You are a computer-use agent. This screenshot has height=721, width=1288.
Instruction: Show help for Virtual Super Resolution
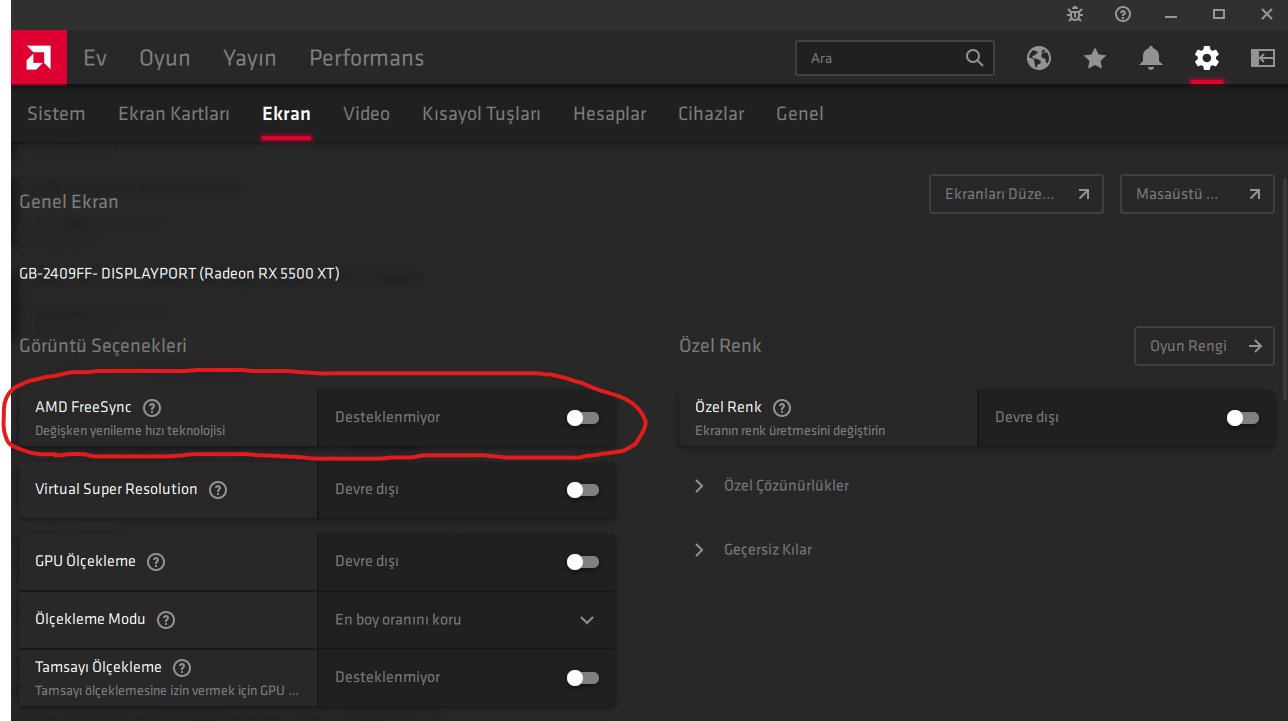coord(218,490)
